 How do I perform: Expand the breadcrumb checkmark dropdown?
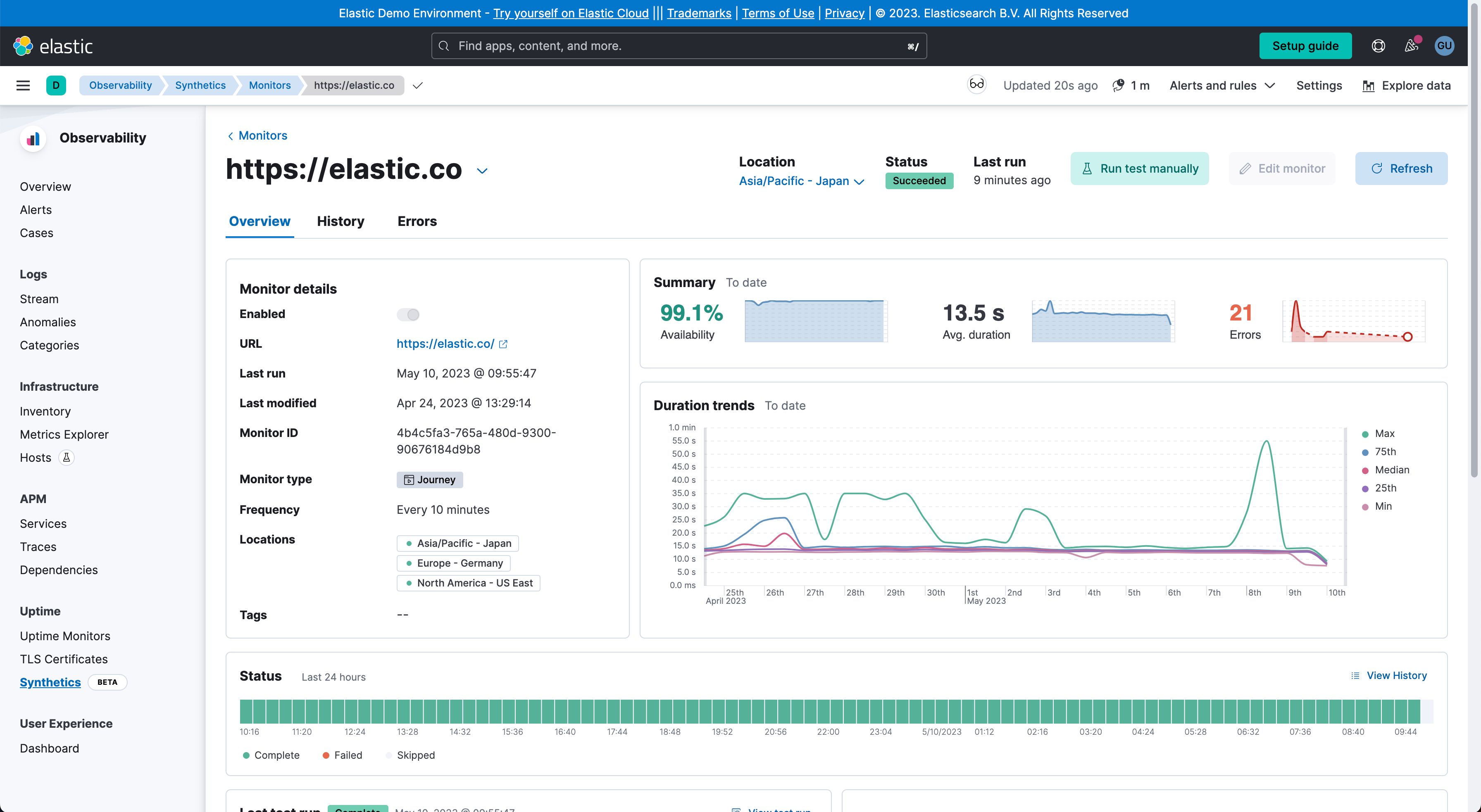coord(418,85)
